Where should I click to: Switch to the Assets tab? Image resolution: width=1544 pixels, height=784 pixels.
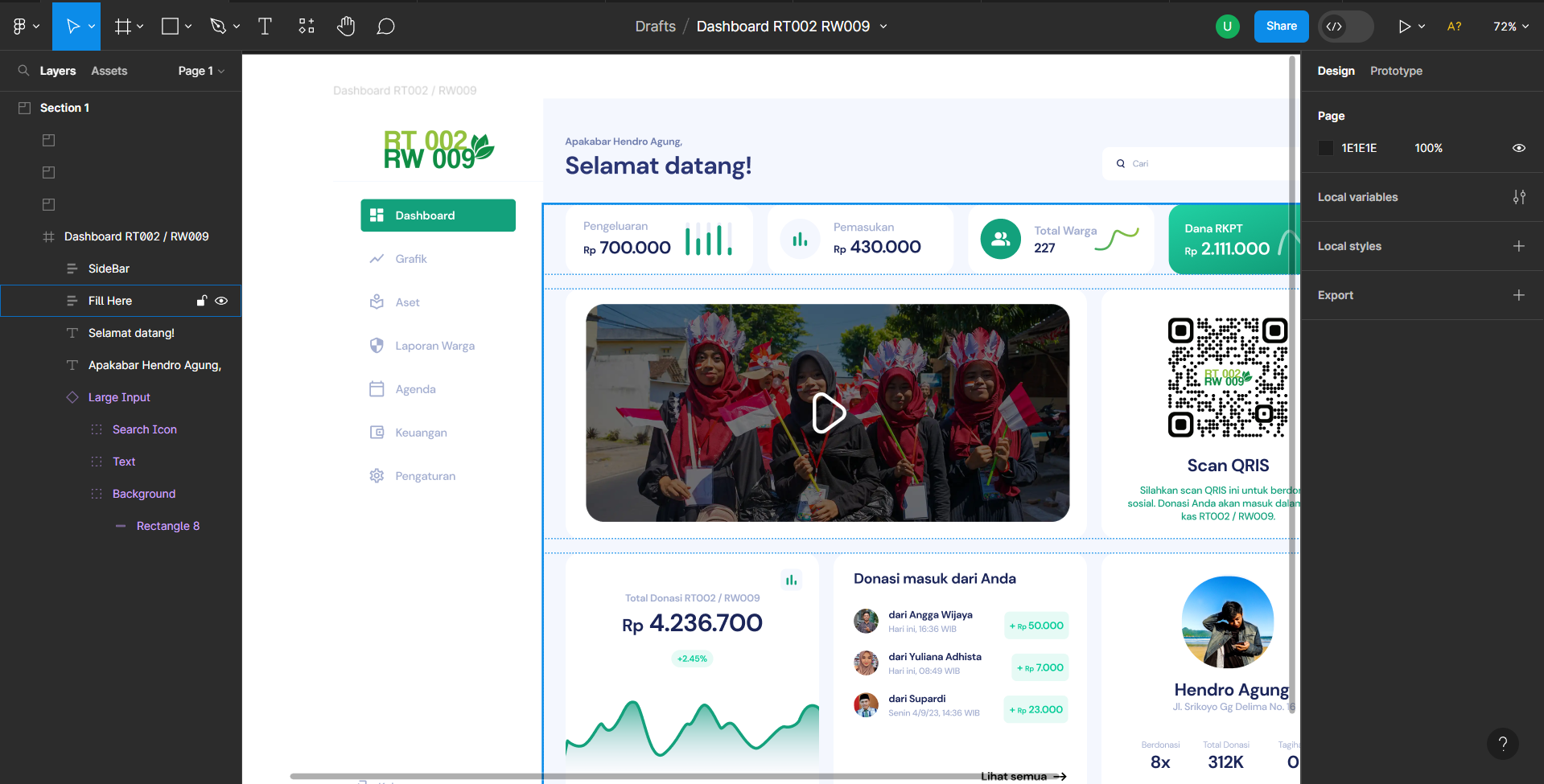coord(109,71)
